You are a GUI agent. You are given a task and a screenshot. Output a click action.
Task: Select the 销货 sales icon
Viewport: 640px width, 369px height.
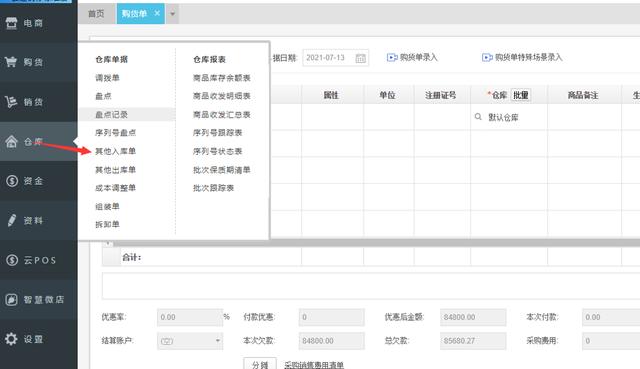(x=11, y=102)
